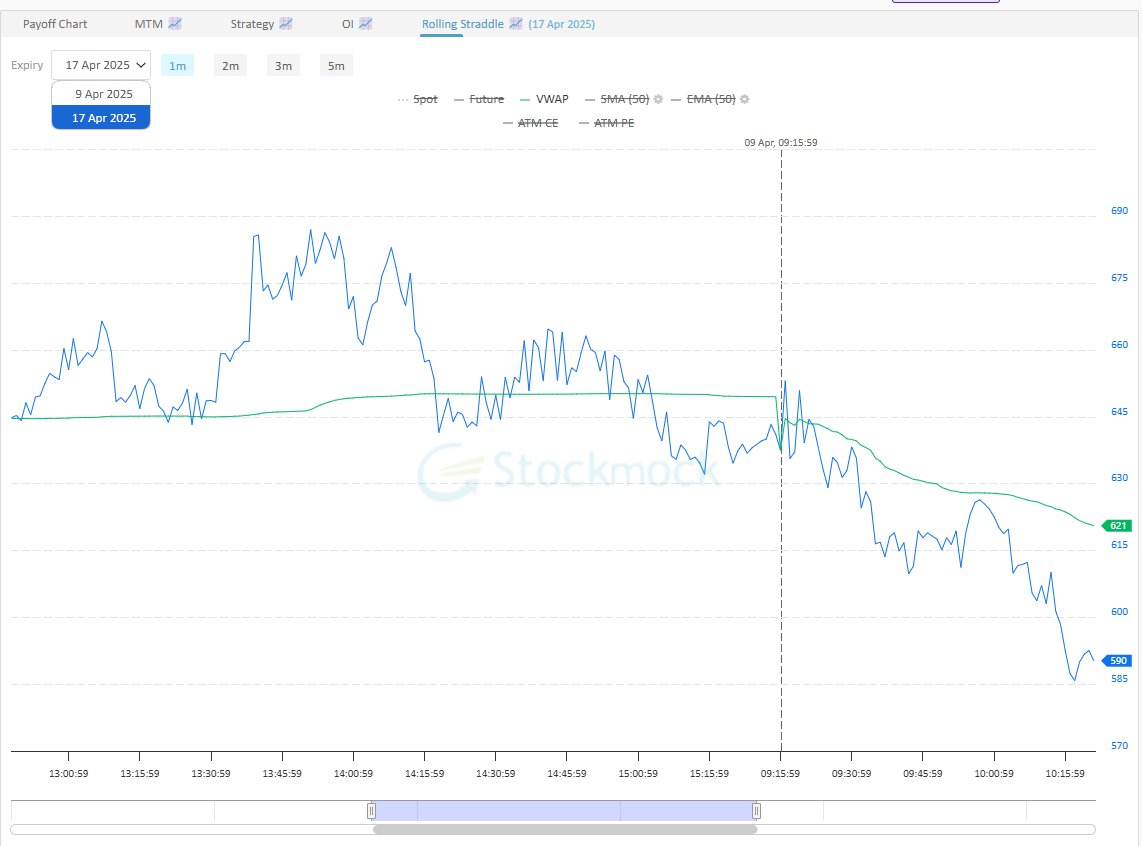1142x846 pixels.
Task: Toggle the Spot series in the legend
Action: pyautogui.click(x=424, y=99)
